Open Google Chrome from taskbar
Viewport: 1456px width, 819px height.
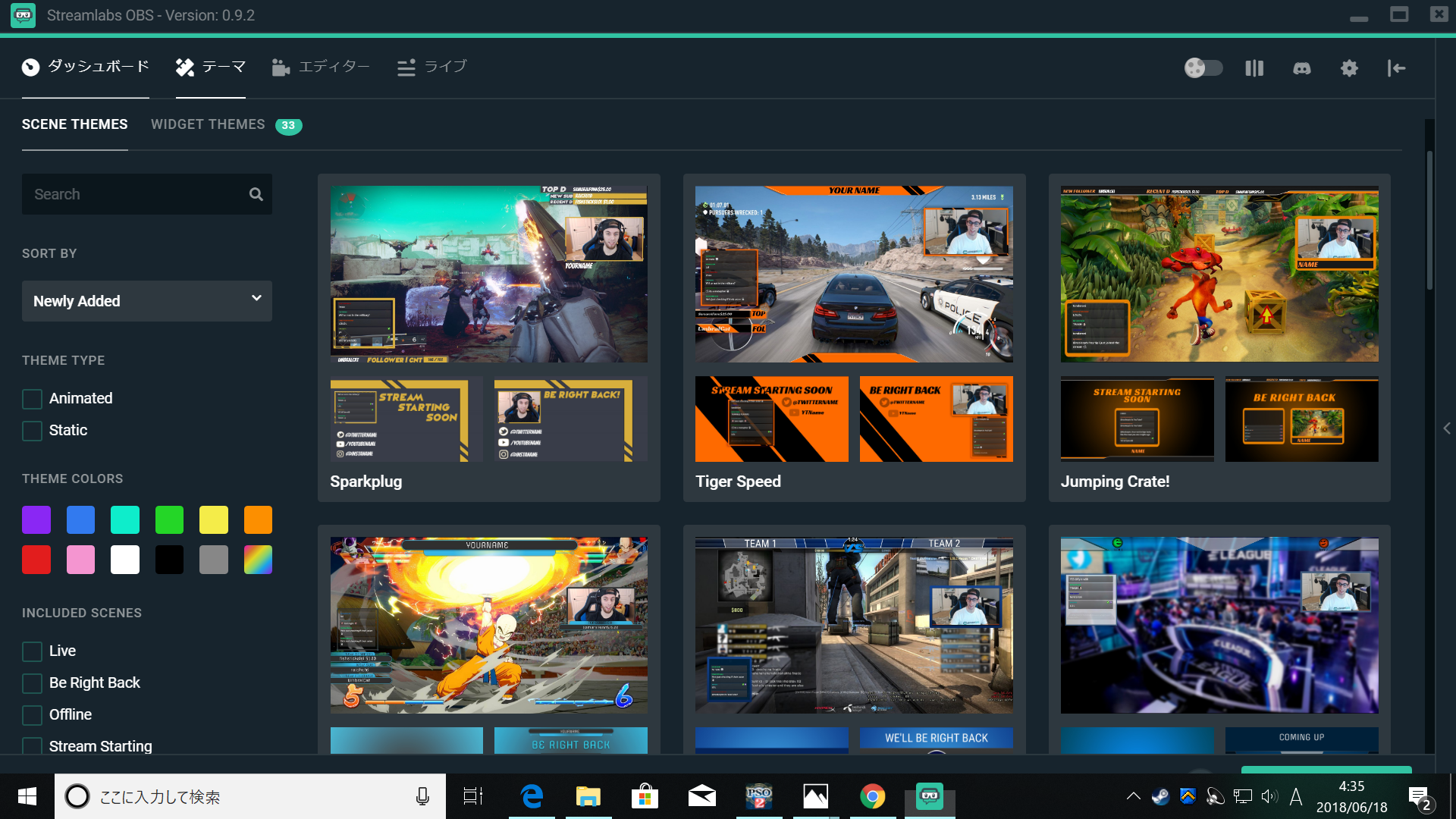(x=873, y=796)
